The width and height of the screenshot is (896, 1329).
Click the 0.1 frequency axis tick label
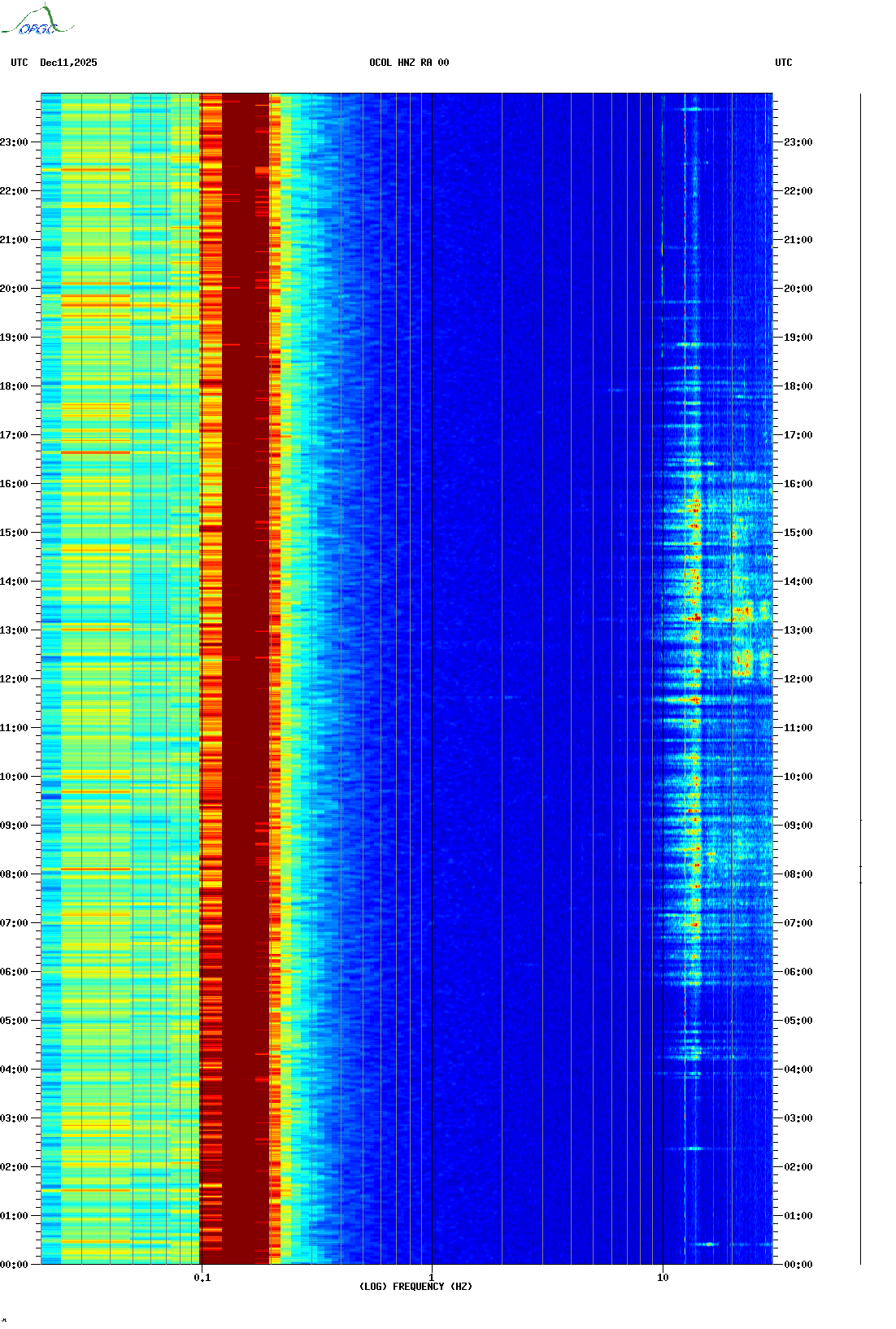click(x=202, y=1278)
